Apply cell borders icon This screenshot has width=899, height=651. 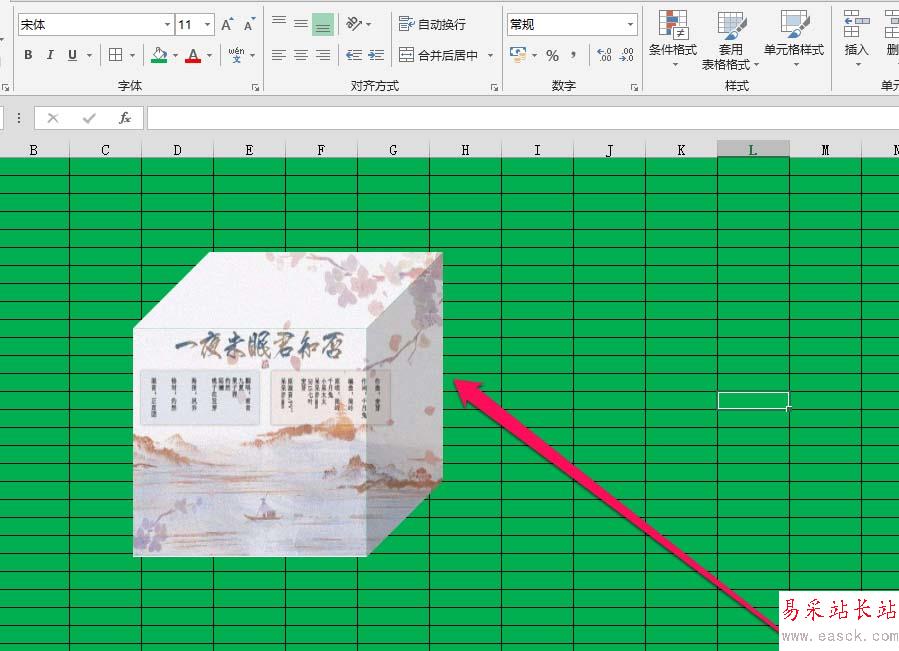(x=116, y=55)
